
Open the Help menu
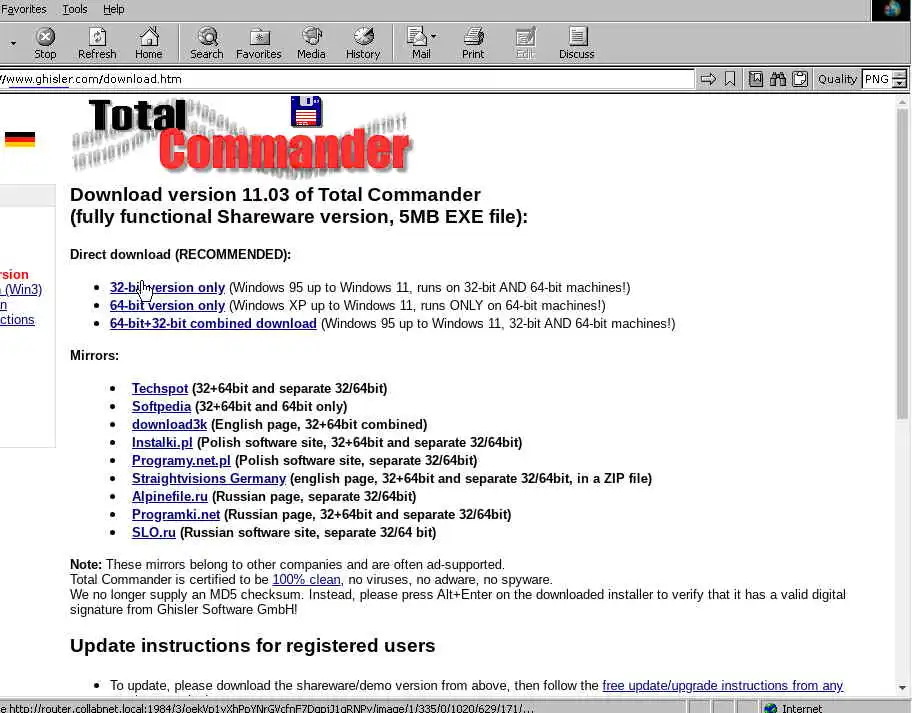(x=113, y=9)
